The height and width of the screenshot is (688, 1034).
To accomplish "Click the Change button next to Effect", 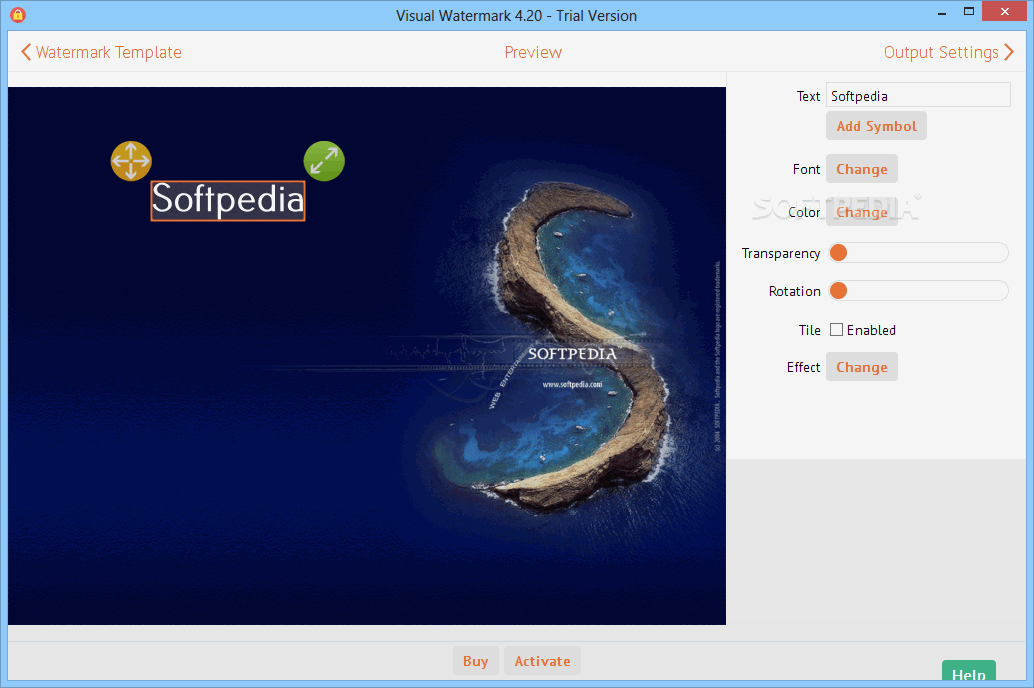I will click(862, 367).
